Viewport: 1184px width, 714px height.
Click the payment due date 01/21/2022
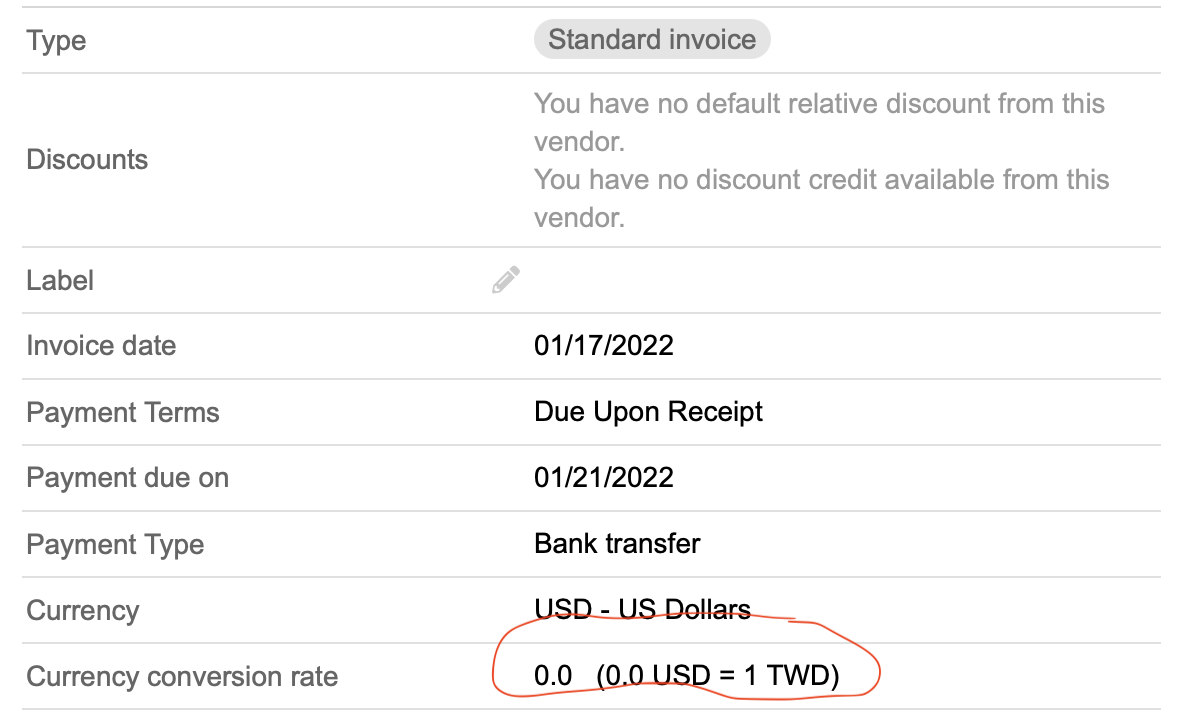[604, 478]
